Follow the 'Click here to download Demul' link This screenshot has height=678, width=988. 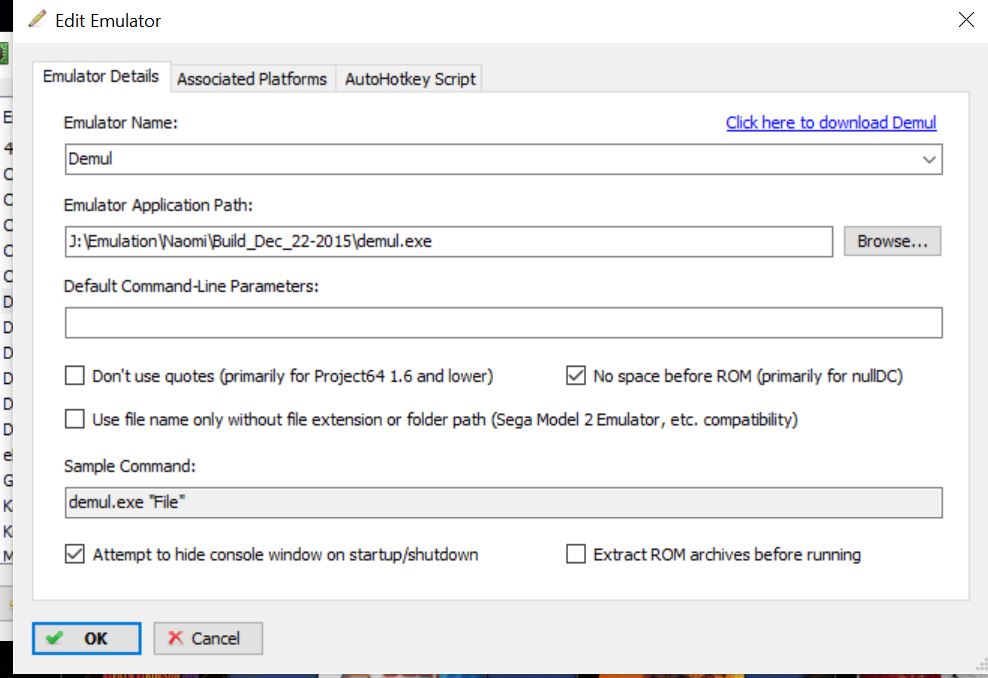point(830,122)
